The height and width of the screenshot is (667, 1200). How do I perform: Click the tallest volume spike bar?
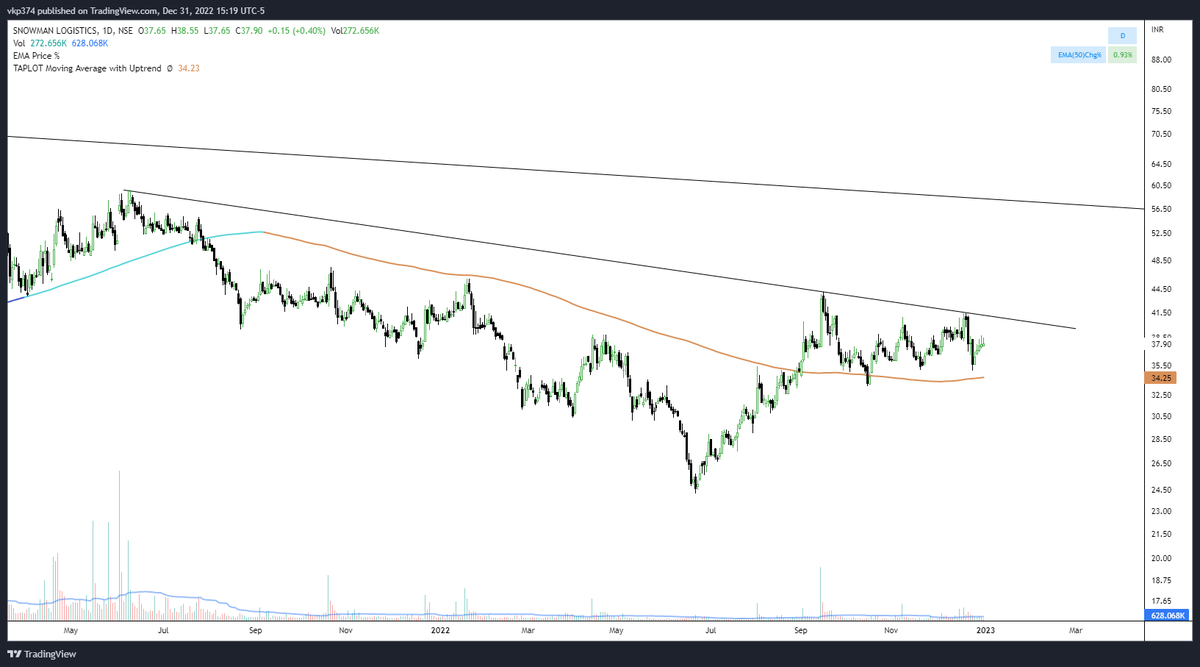(x=119, y=545)
